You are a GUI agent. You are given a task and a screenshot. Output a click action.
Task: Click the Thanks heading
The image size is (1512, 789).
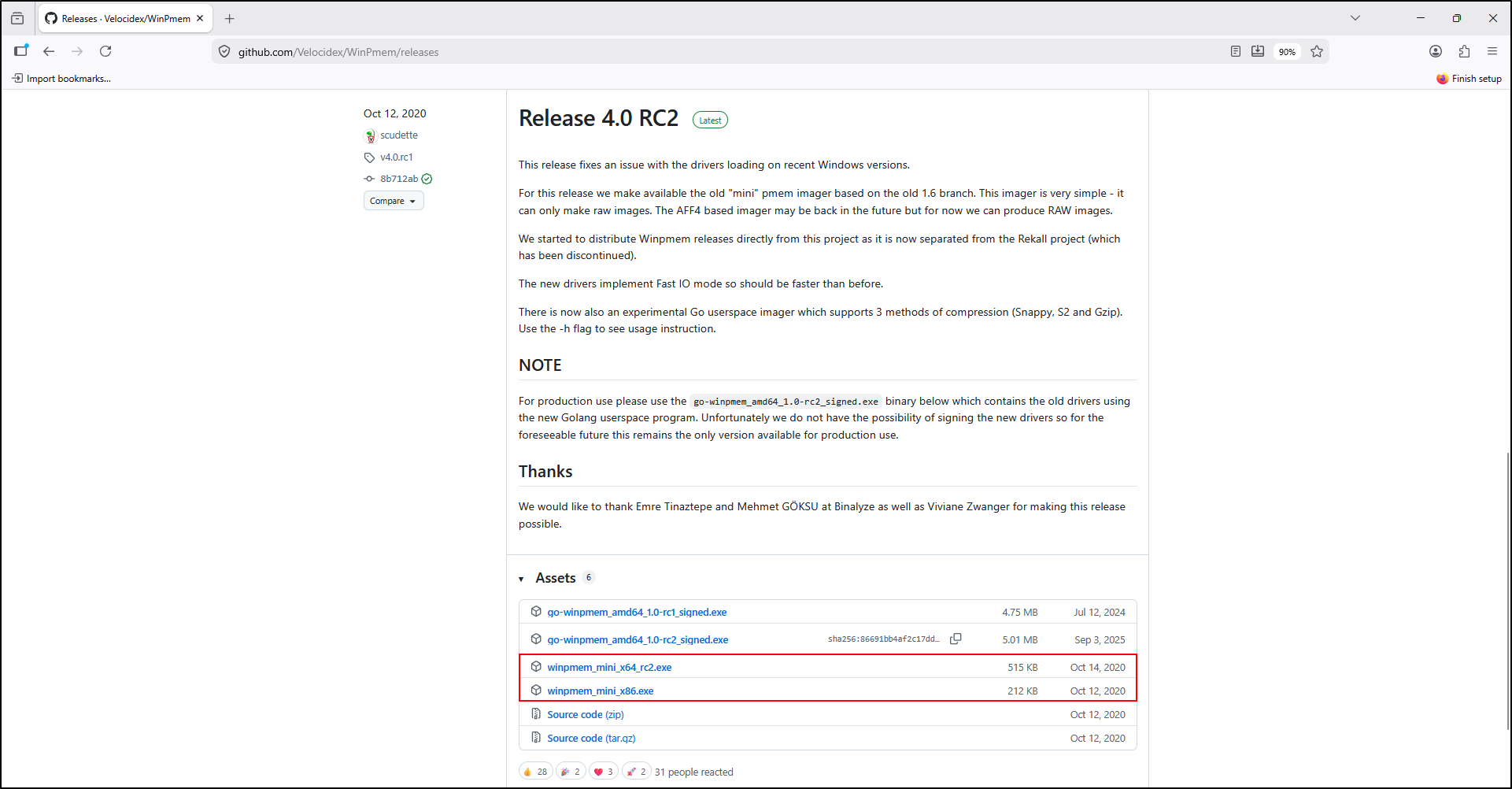click(x=545, y=472)
